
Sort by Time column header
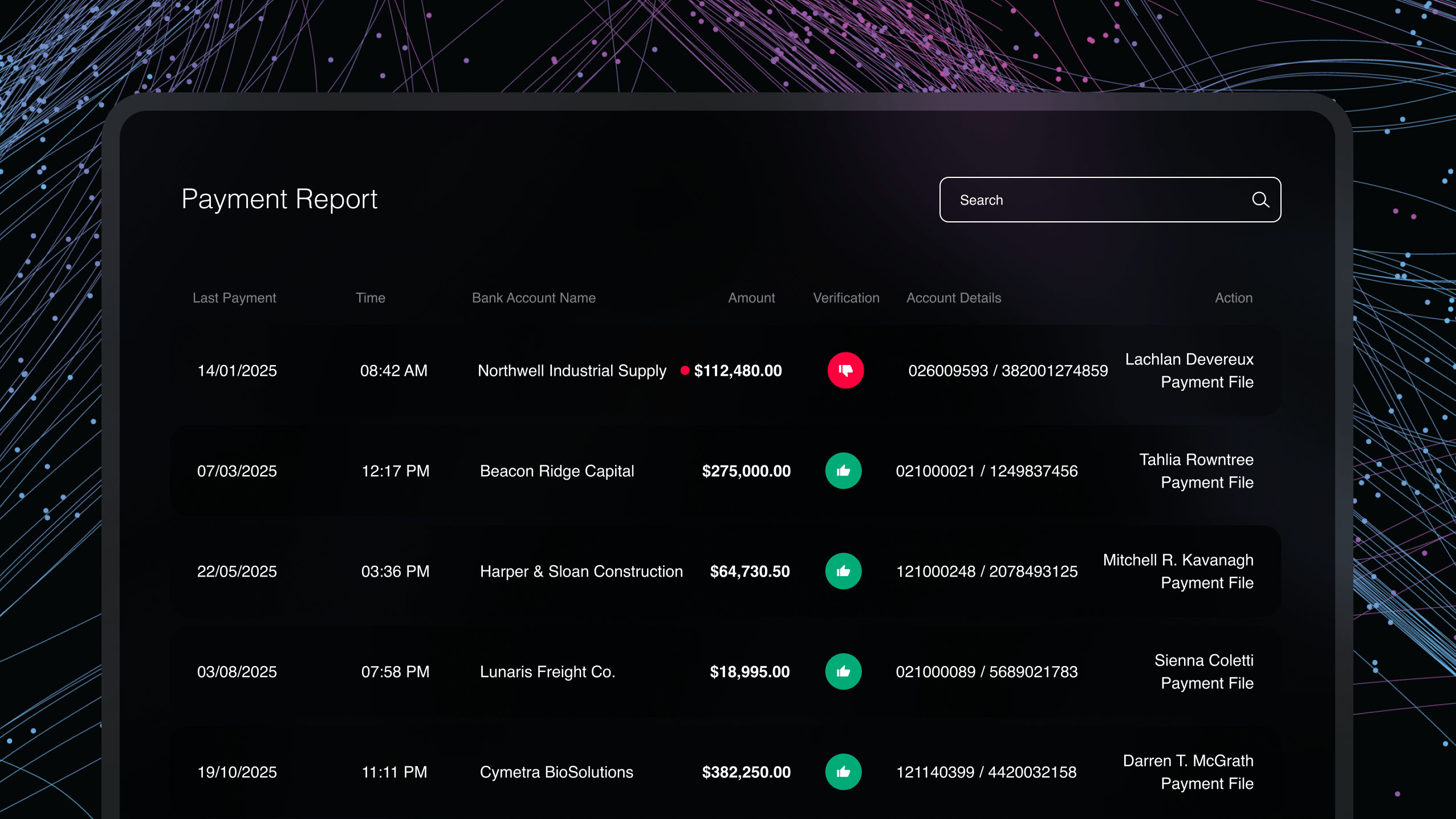tap(371, 298)
